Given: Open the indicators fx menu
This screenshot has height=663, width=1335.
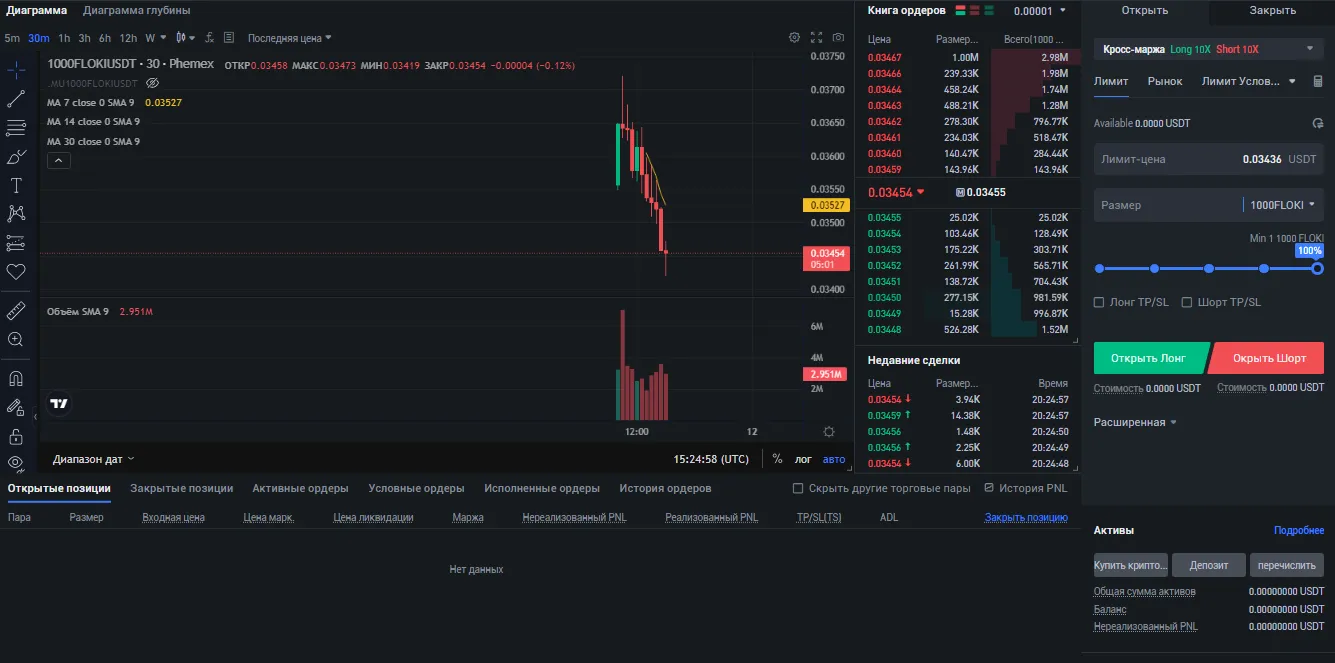Looking at the screenshot, I should coord(209,38).
